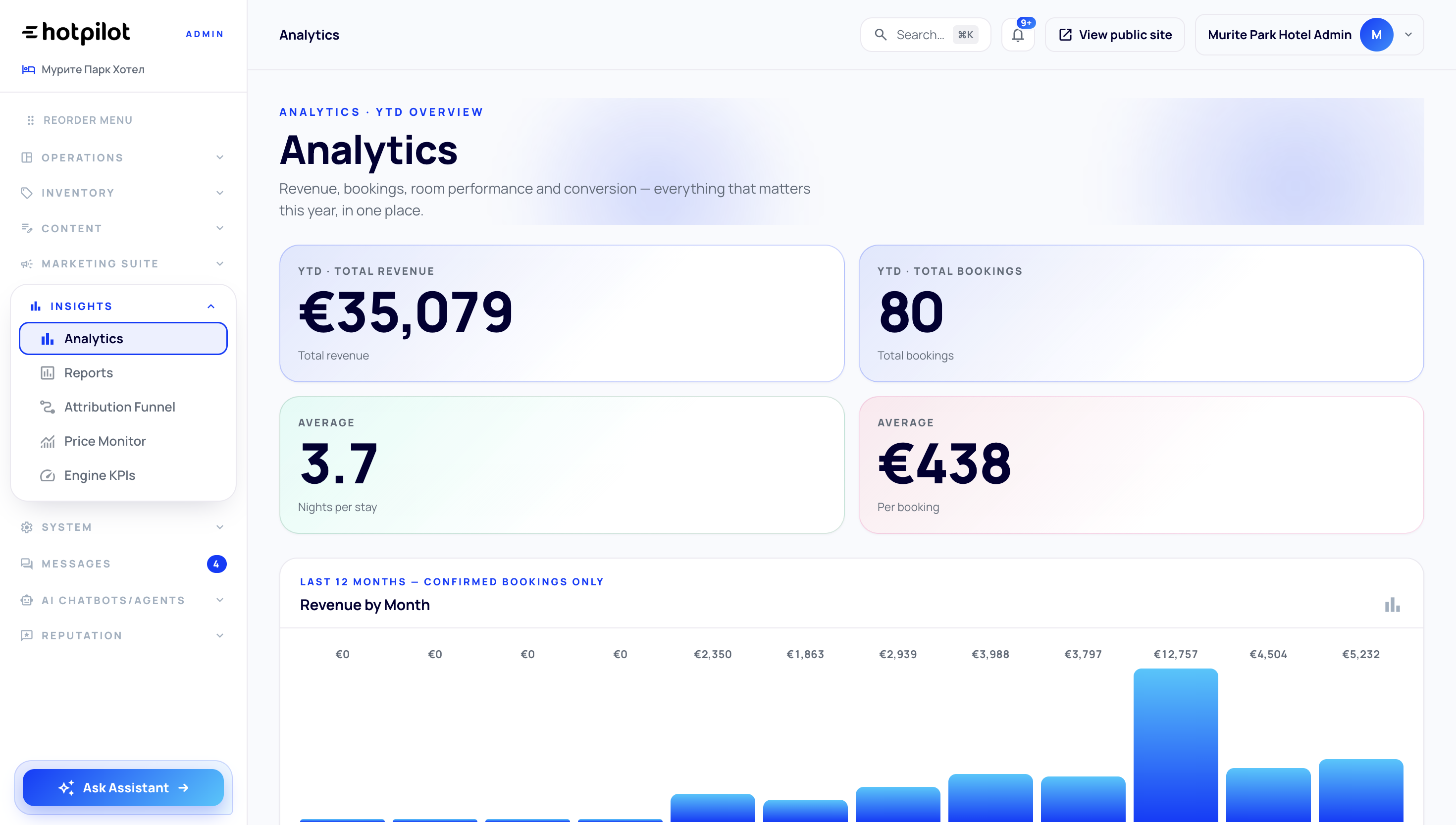This screenshot has height=825, width=1456.
Task: Click the YTD Total Revenue card
Action: [x=562, y=313]
